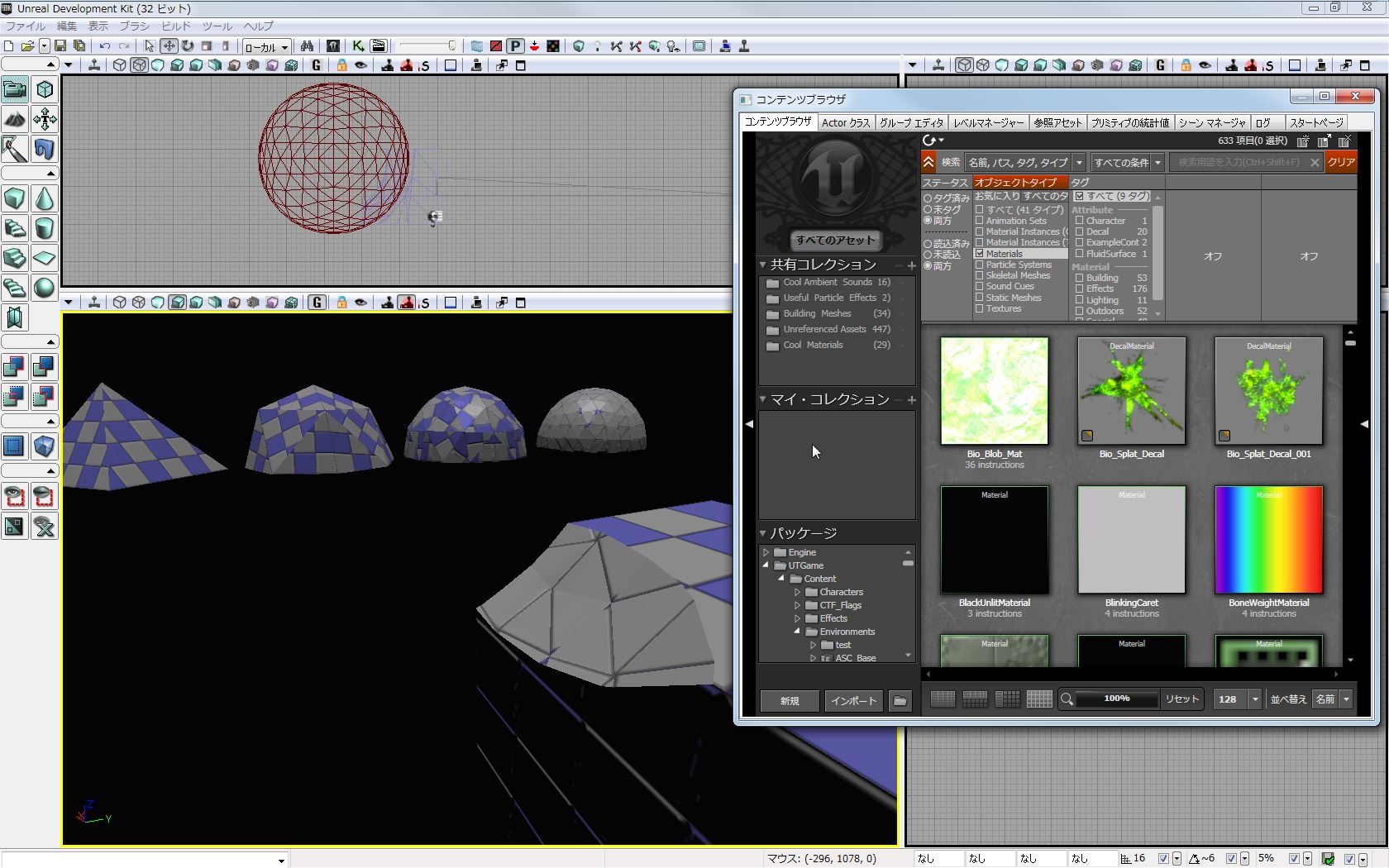Expand the Characters package folder
The width and height of the screenshot is (1389, 868).
(797, 592)
